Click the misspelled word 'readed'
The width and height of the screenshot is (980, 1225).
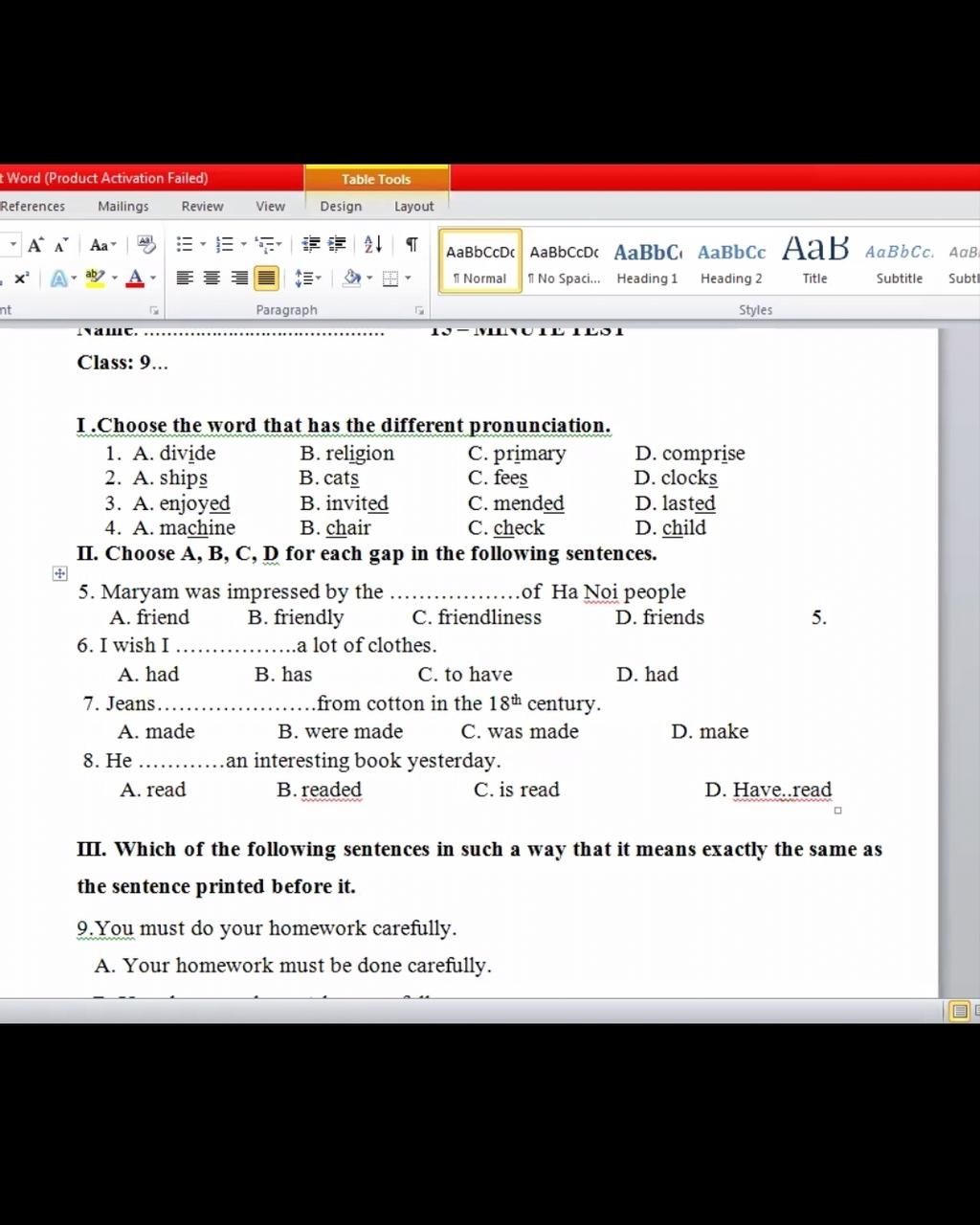coord(331,790)
